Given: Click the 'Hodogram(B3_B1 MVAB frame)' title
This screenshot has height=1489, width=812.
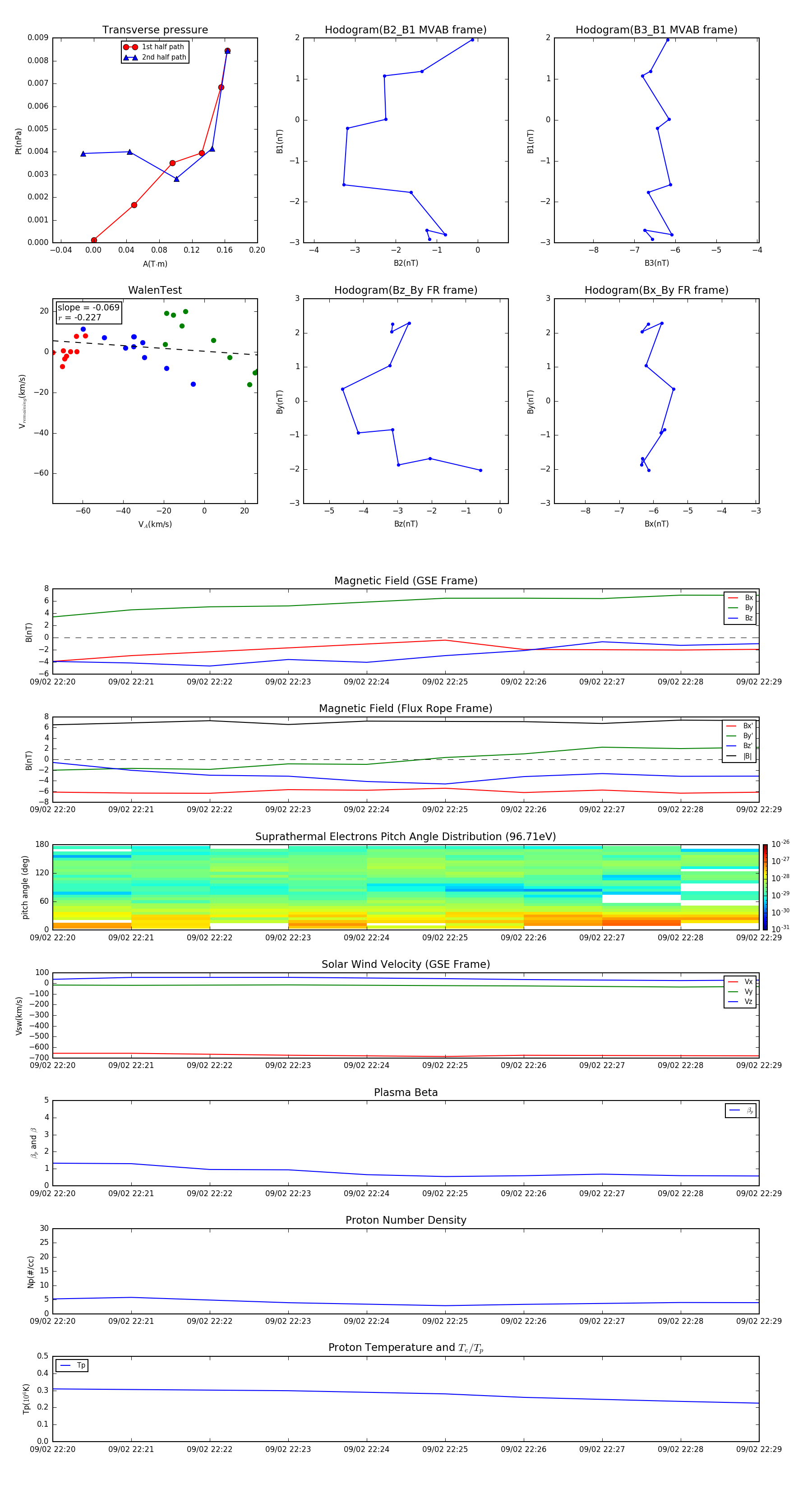Looking at the screenshot, I should tap(656, 30).
